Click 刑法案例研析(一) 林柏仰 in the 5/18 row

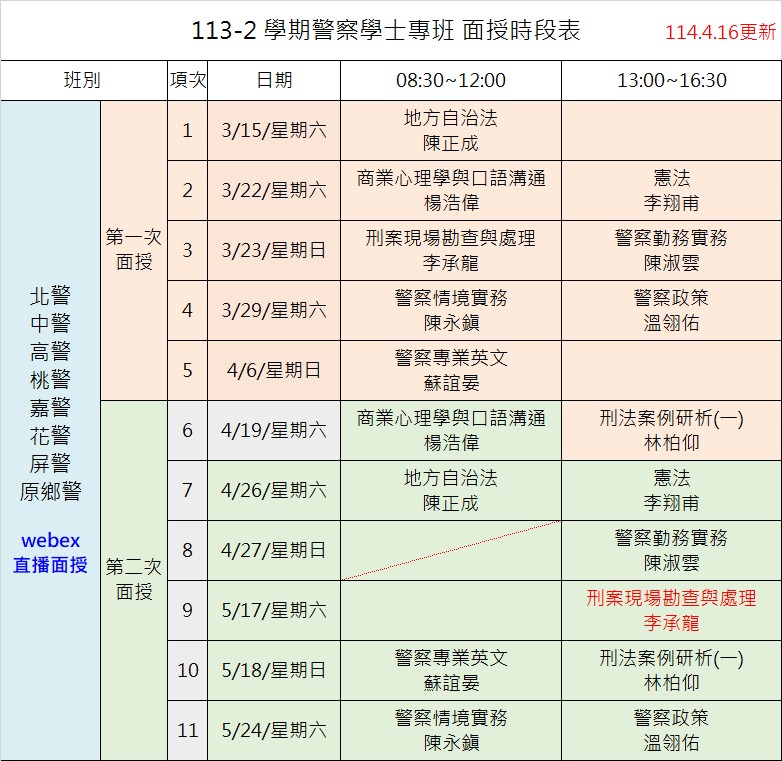click(x=672, y=671)
